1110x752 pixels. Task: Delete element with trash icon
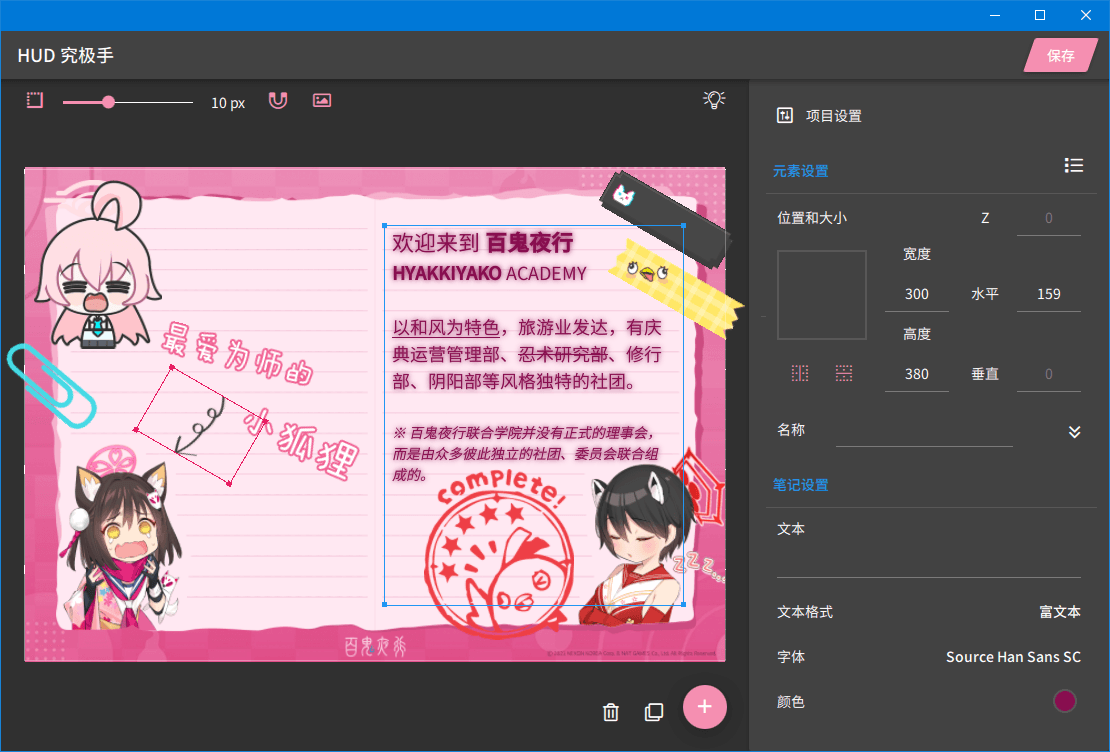coord(611,712)
